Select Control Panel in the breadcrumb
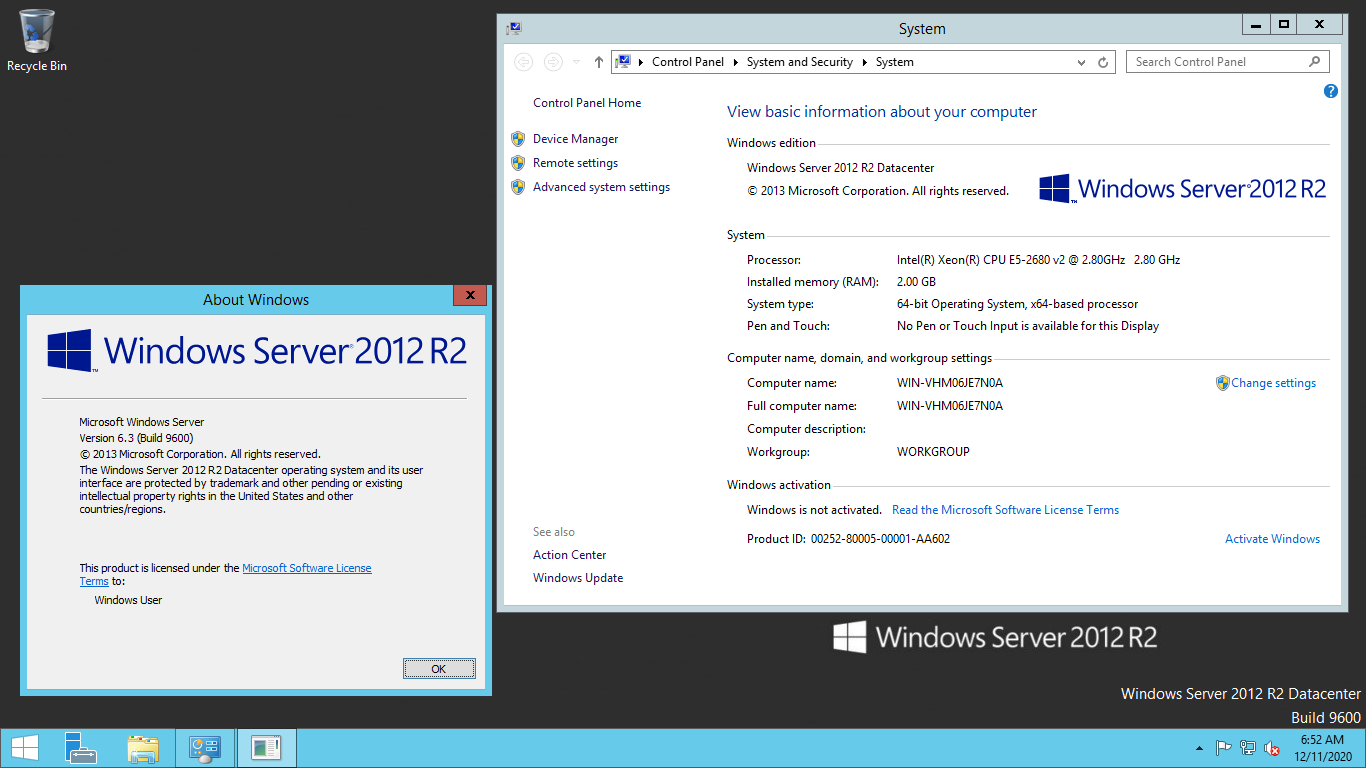Image resolution: width=1366 pixels, height=768 pixels. point(688,62)
